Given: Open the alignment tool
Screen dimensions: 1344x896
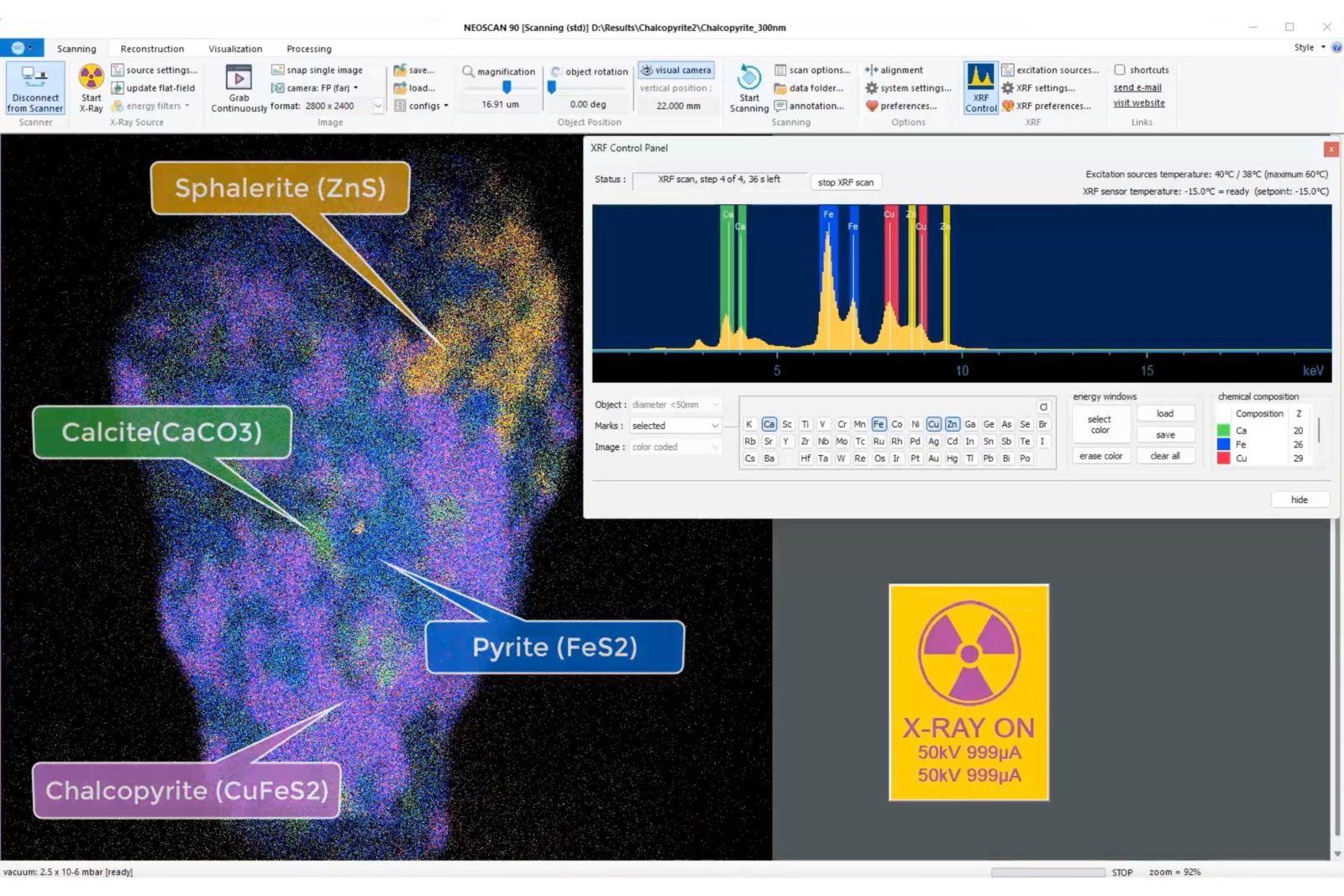Looking at the screenshot, I should point(895,71).
